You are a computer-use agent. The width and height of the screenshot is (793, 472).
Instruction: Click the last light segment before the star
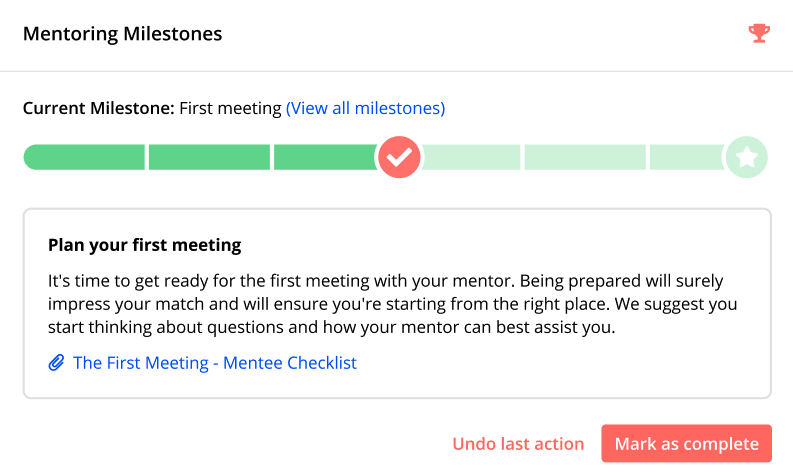(x=687, y=157)
